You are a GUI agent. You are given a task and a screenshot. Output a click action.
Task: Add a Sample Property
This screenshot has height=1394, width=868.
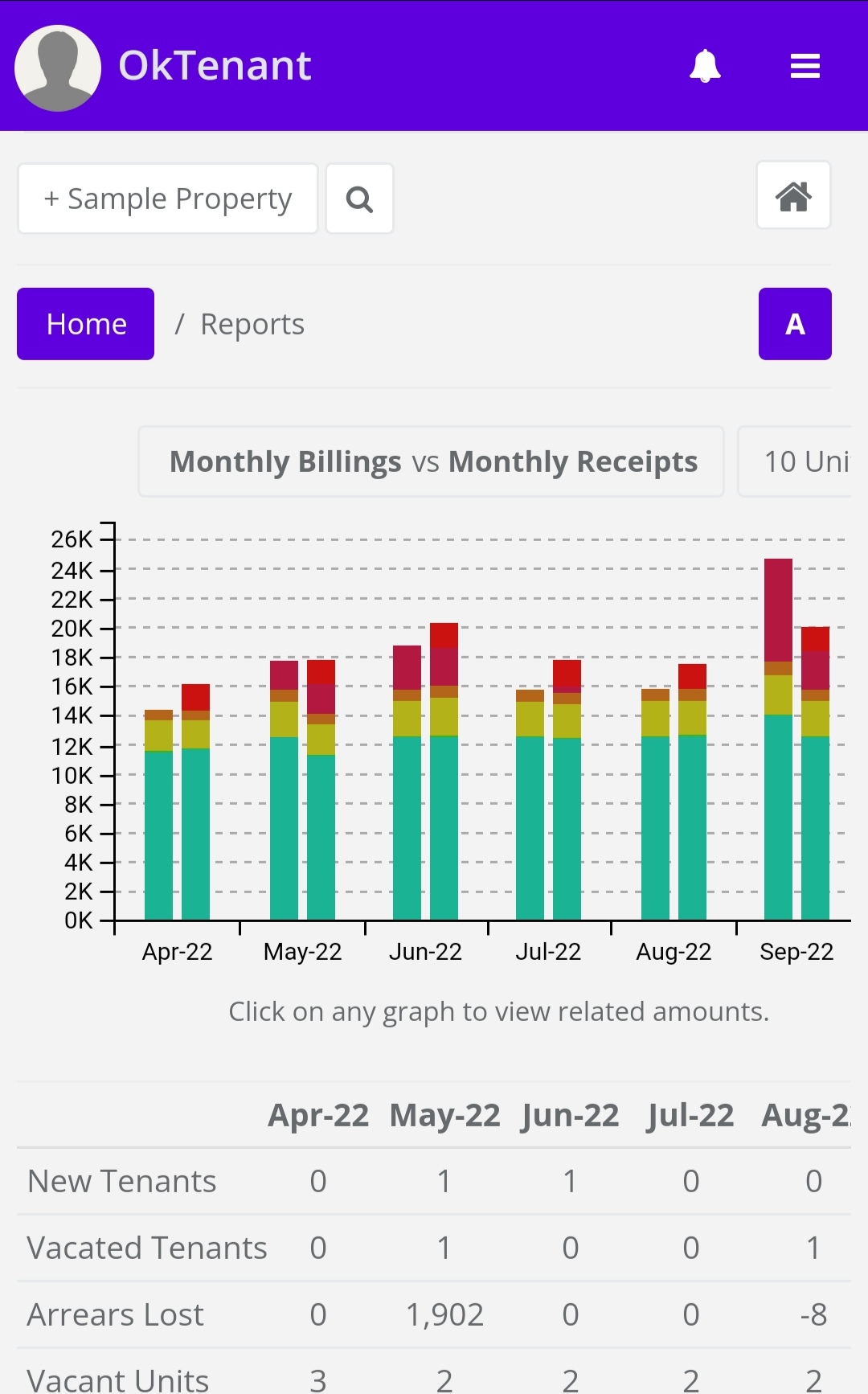point(168,199)
